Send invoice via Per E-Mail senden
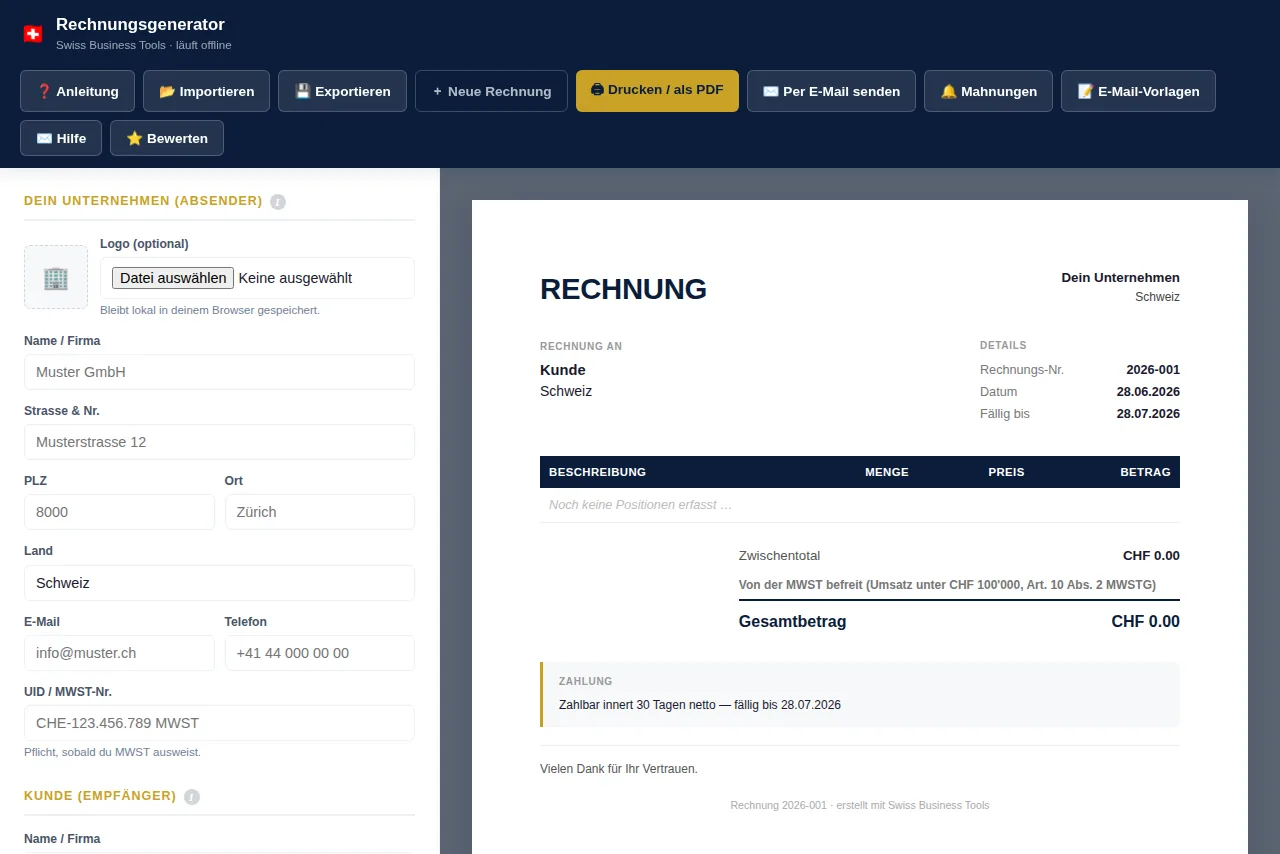1280x854 pixels. [x=831, y=91]
